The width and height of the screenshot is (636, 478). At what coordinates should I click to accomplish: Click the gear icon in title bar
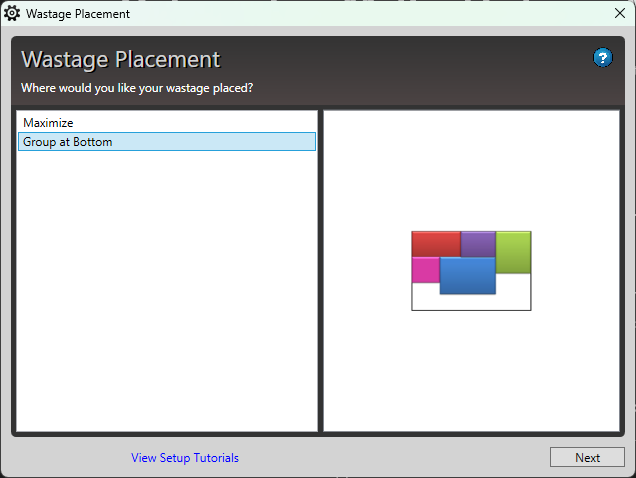click(12, 13)
